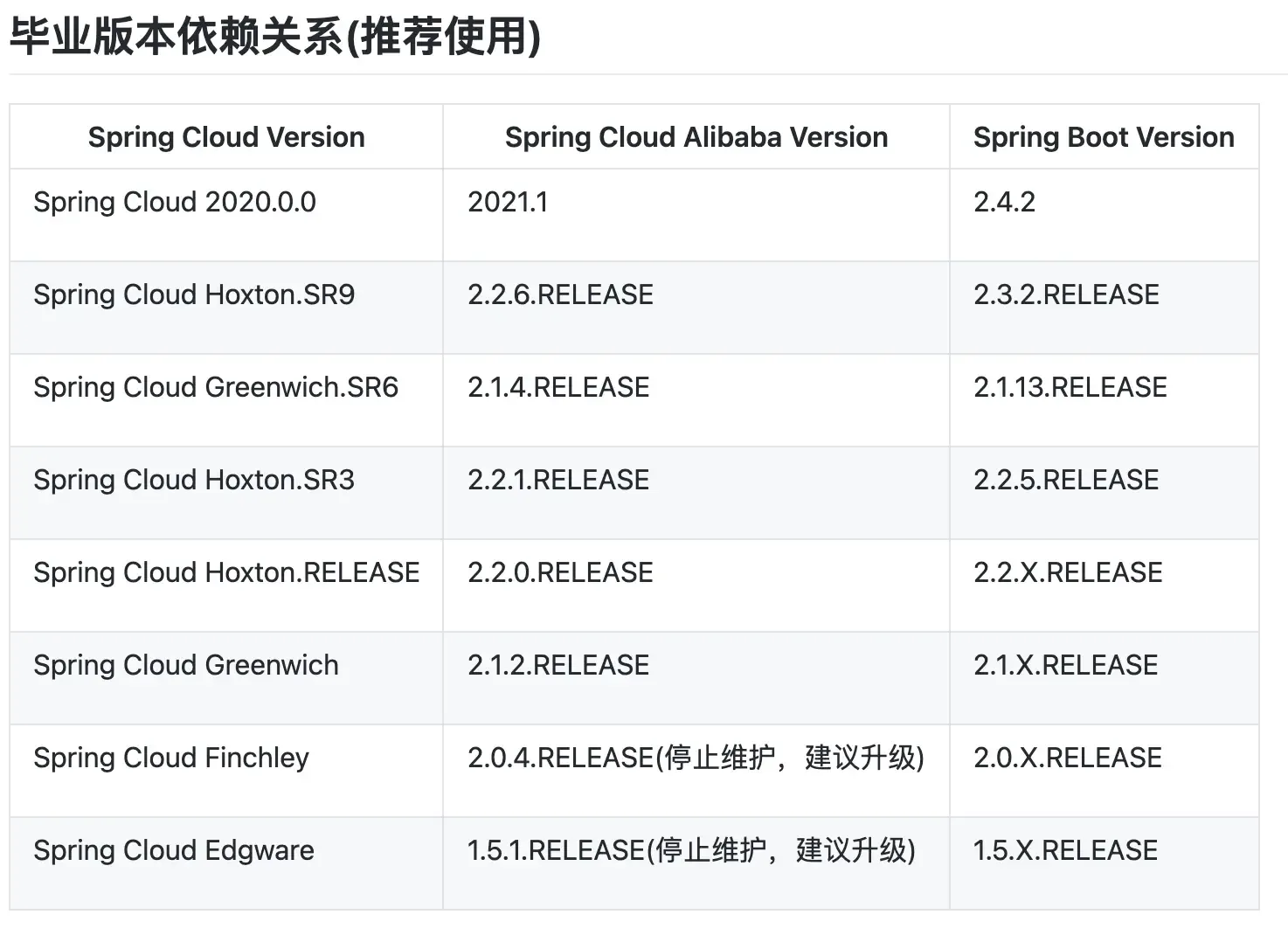1288x949 pixels.
Task: Click the 2.4.2 Spring Boot cell
Action: (1104, 215)
